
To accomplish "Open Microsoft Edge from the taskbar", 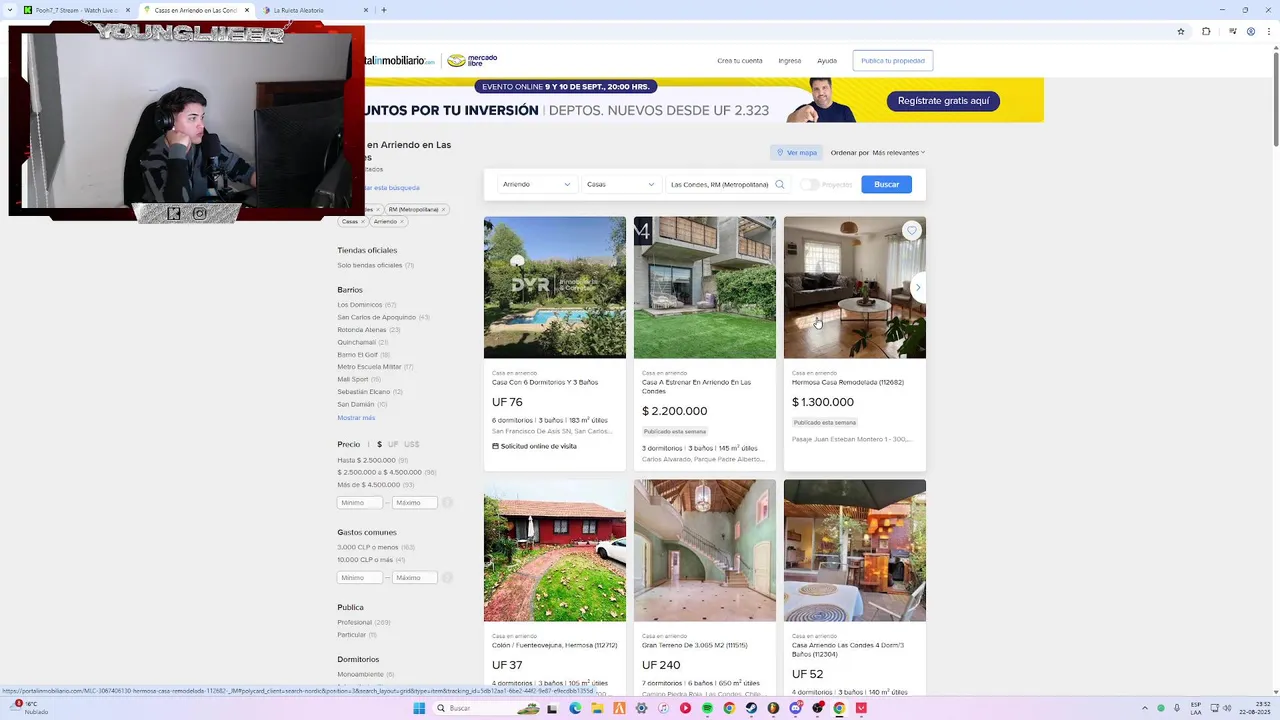I will [x=575, y=708].
